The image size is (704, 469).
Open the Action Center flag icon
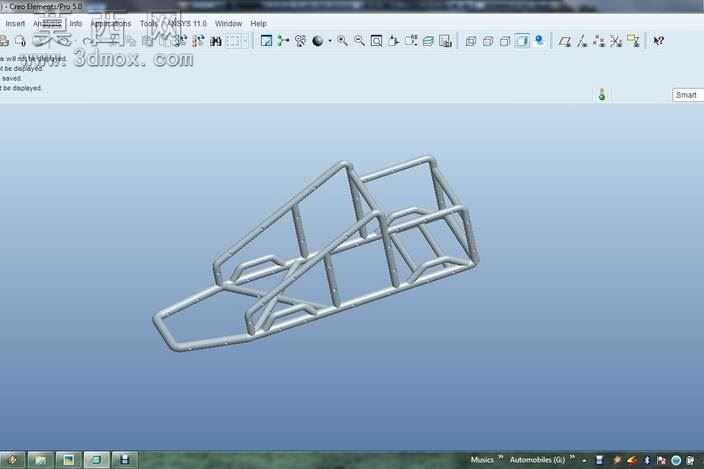[x=661, y=460]
